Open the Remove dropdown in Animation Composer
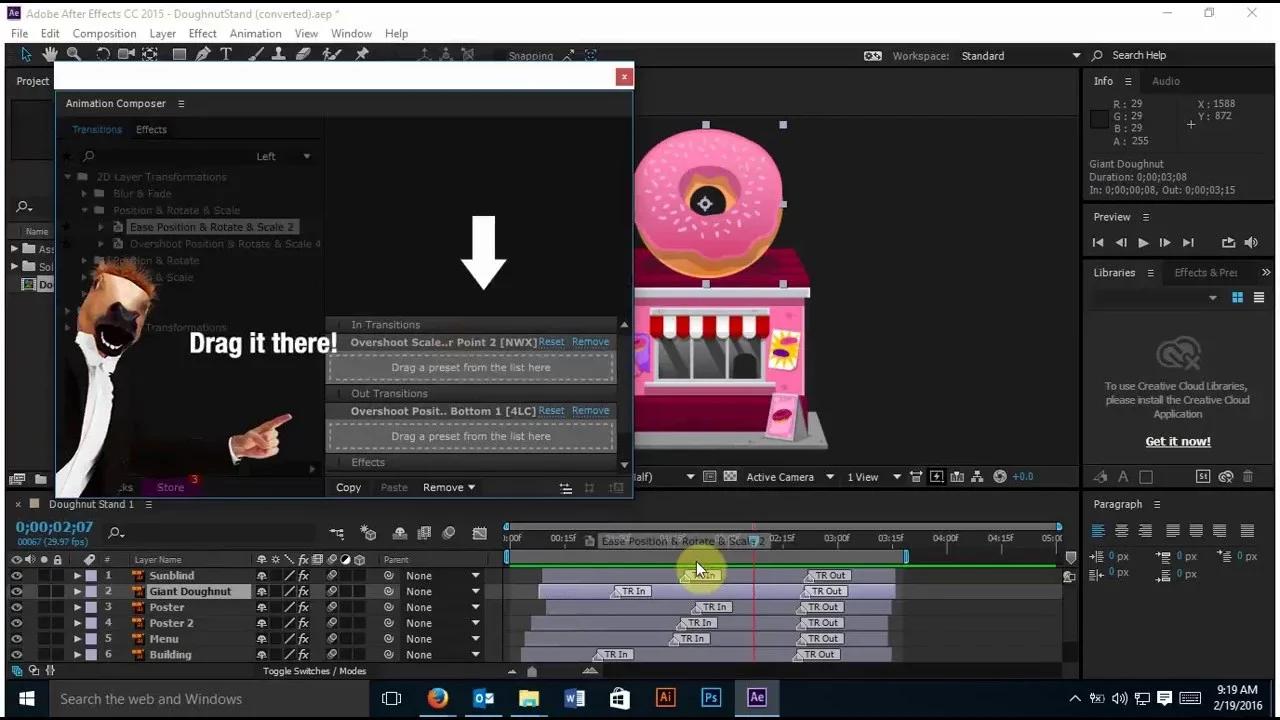The width and height of the screenshot is (1280, 720). 448,487
